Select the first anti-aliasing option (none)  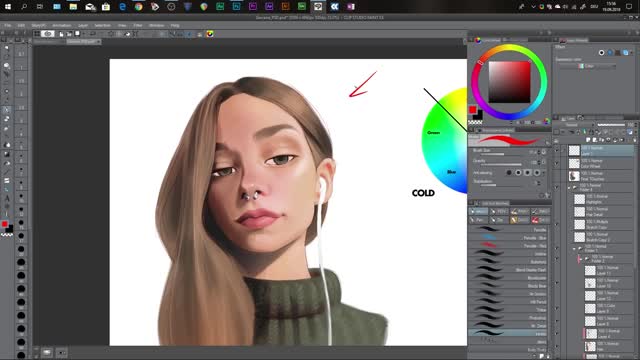point(509,173)
